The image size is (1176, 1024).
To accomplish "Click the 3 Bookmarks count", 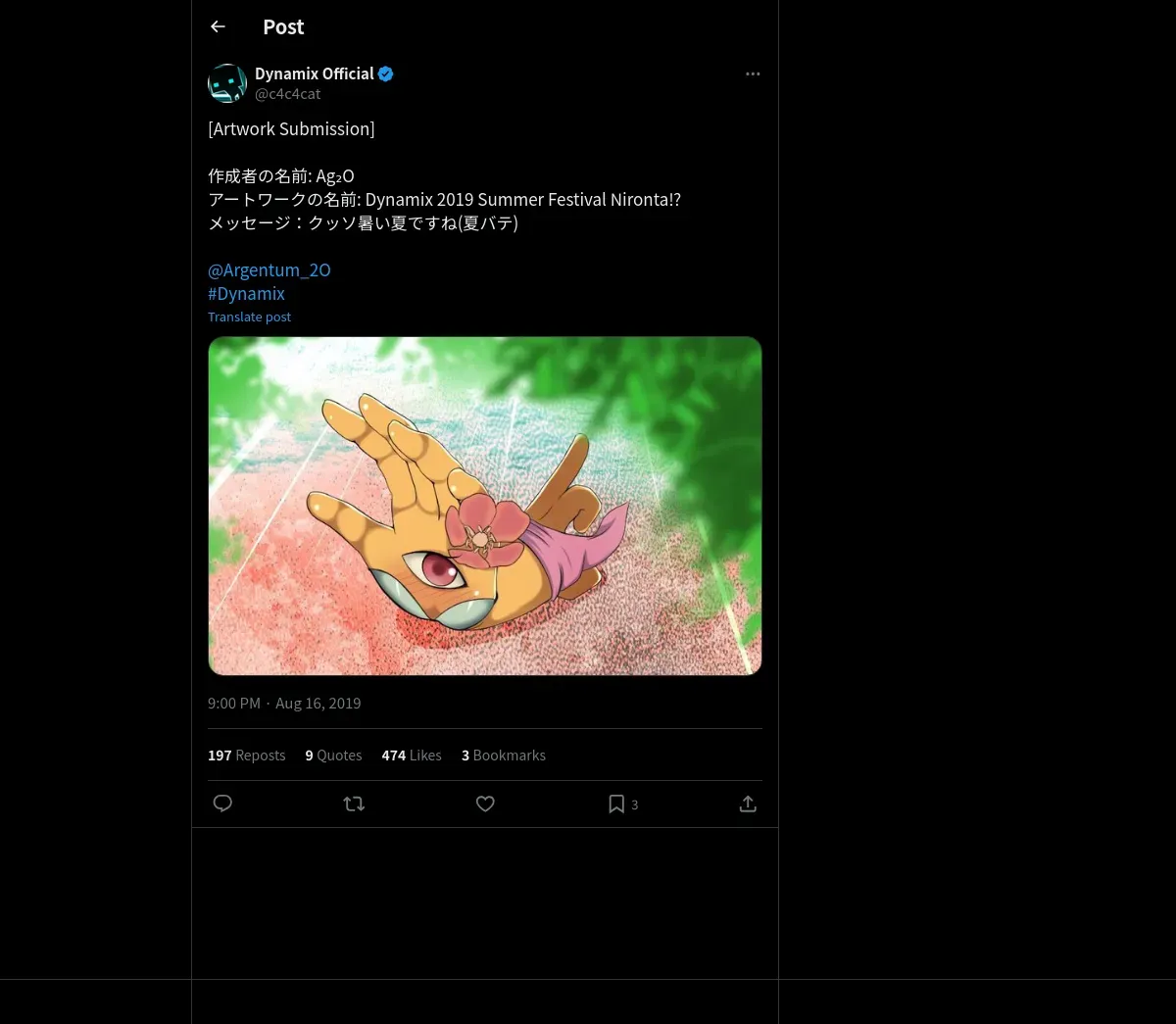I will [x=504, y=756].
